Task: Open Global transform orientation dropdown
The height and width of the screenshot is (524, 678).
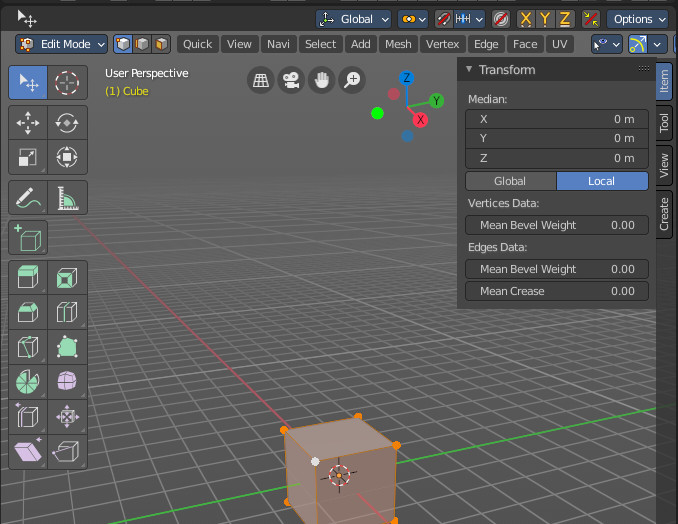Action: click(x=354, y=19)
